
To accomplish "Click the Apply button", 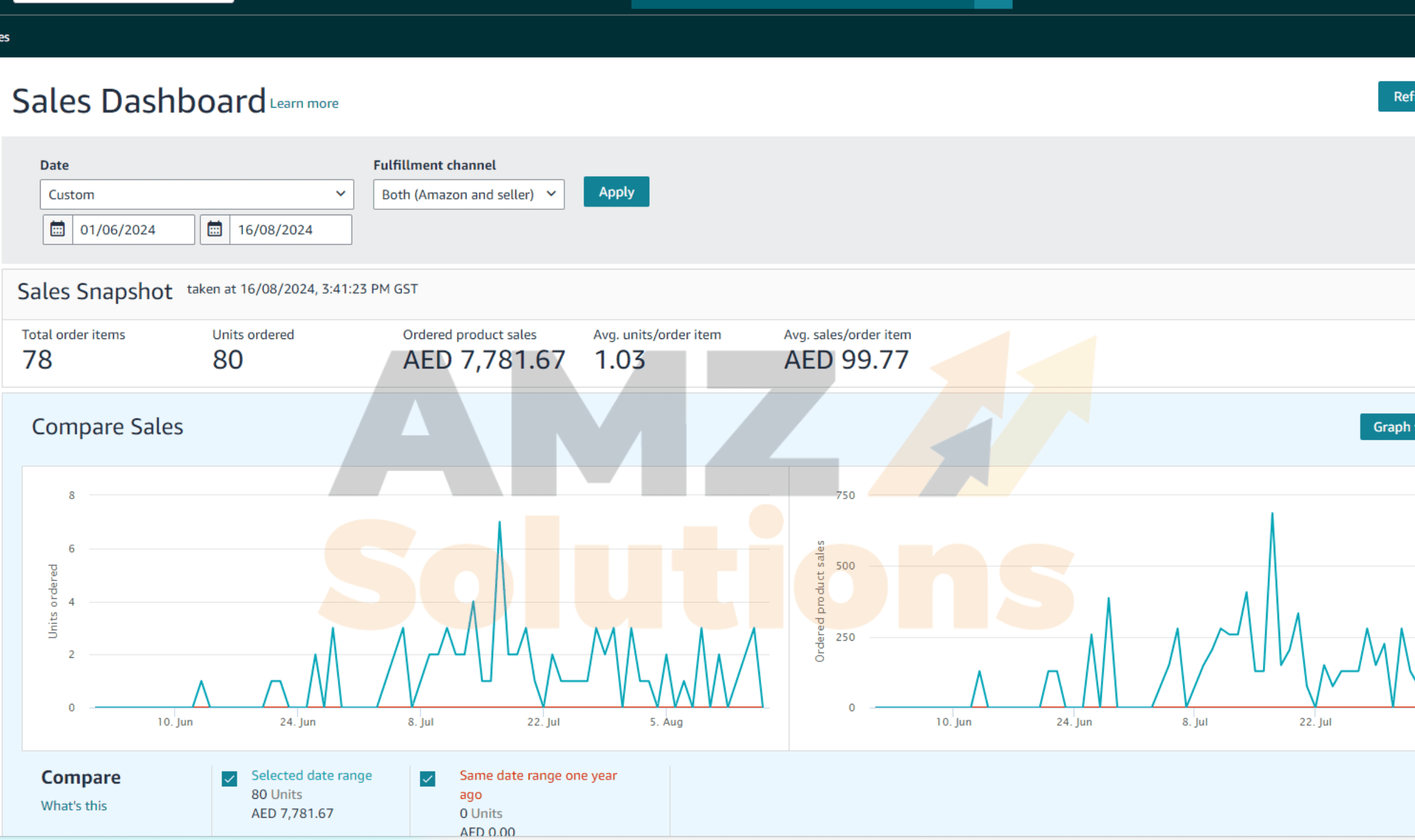I will pyautogui.click(x=616, y=192).
